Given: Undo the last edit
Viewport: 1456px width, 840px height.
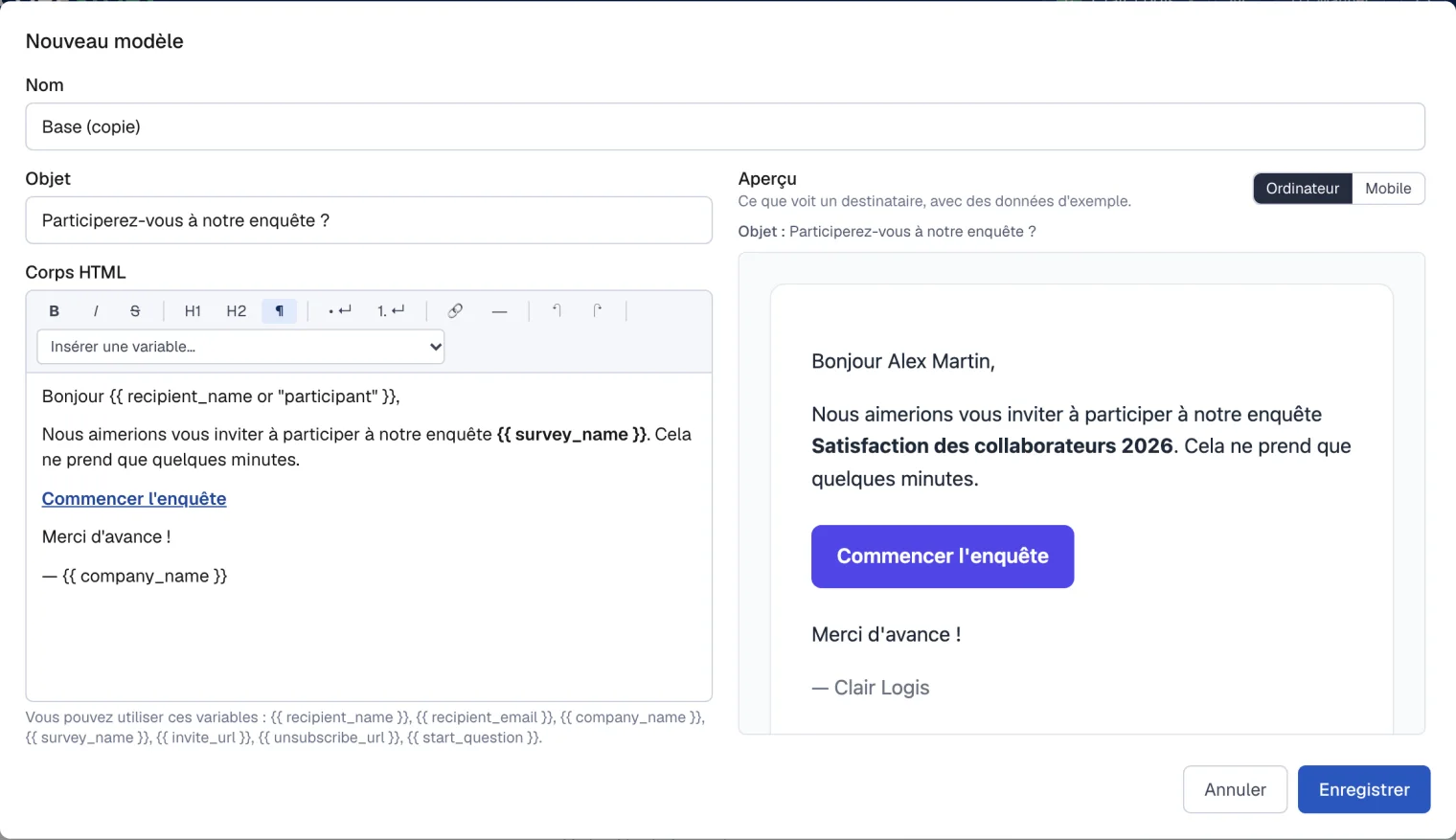Looking at the screenshot, I should [557, 311].
